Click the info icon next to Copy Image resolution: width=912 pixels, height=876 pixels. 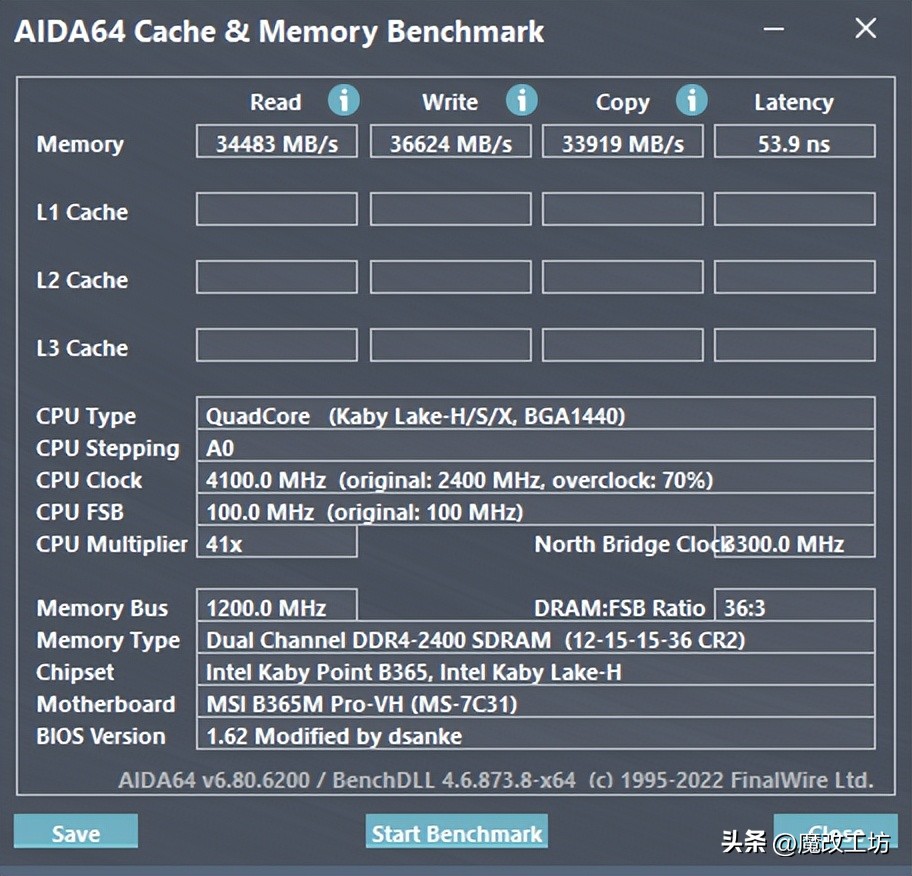click(x=692, y=100)
